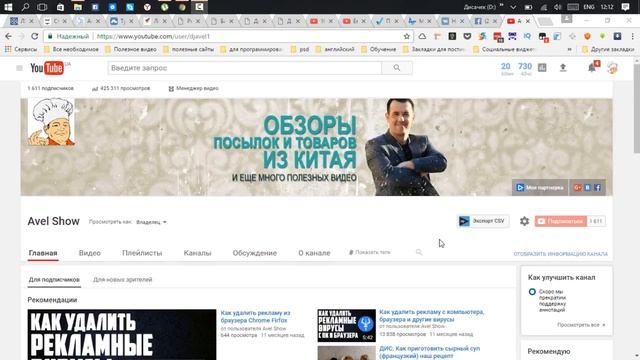Open the upload video arrow icon
The image size is (640, 360).
pos(563,68)
